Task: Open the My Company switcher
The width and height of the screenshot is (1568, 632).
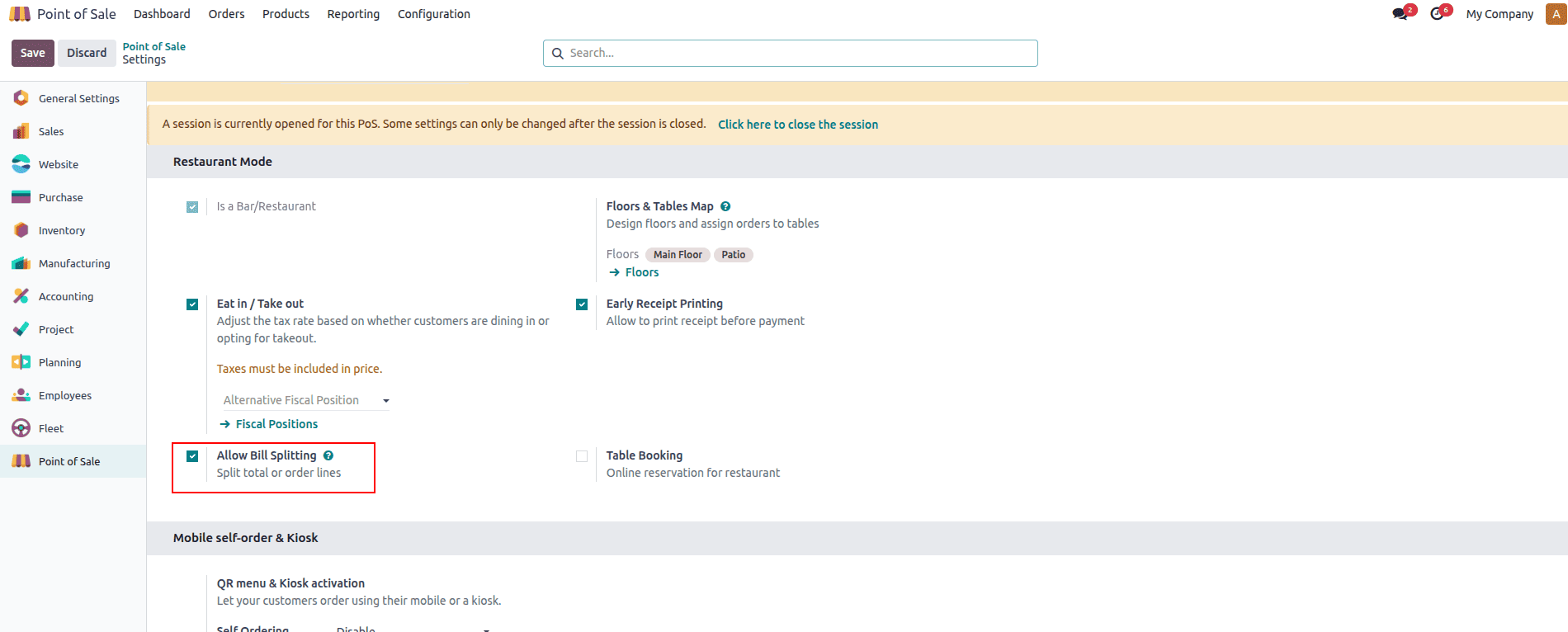Action: [1500, 14]
